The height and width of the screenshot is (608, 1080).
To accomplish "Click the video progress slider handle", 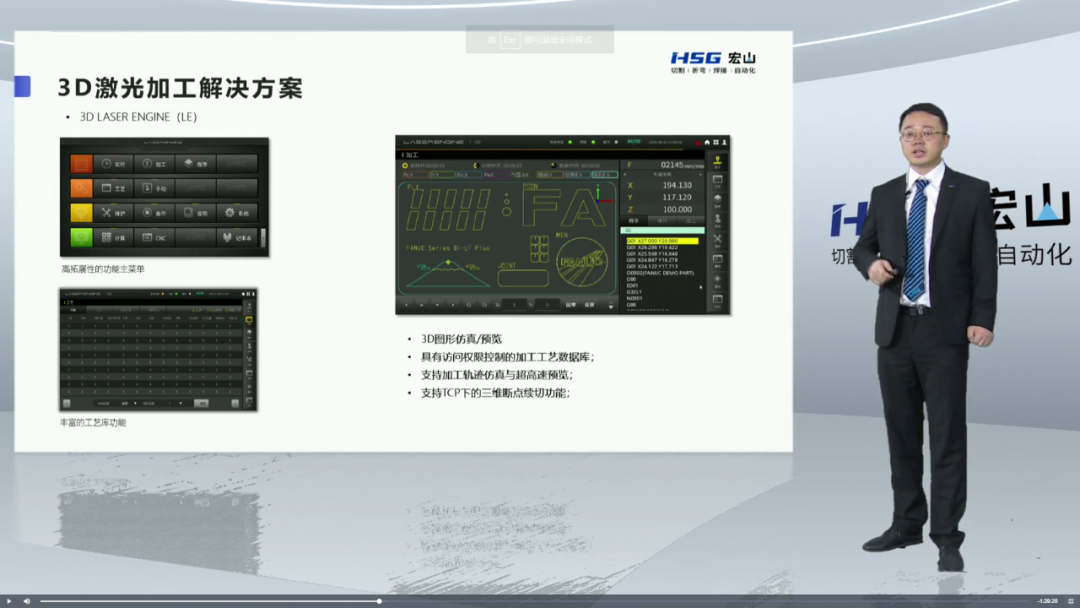I will click(379, 601).
